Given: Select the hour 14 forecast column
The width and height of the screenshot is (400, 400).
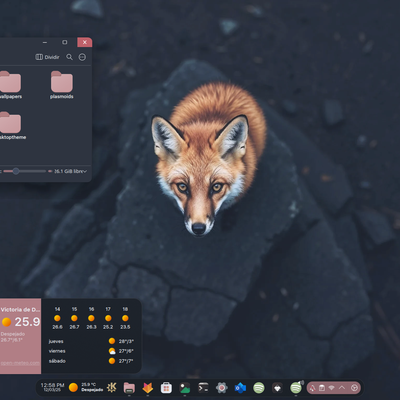Looking at the screenshot, I should (57, 318).
